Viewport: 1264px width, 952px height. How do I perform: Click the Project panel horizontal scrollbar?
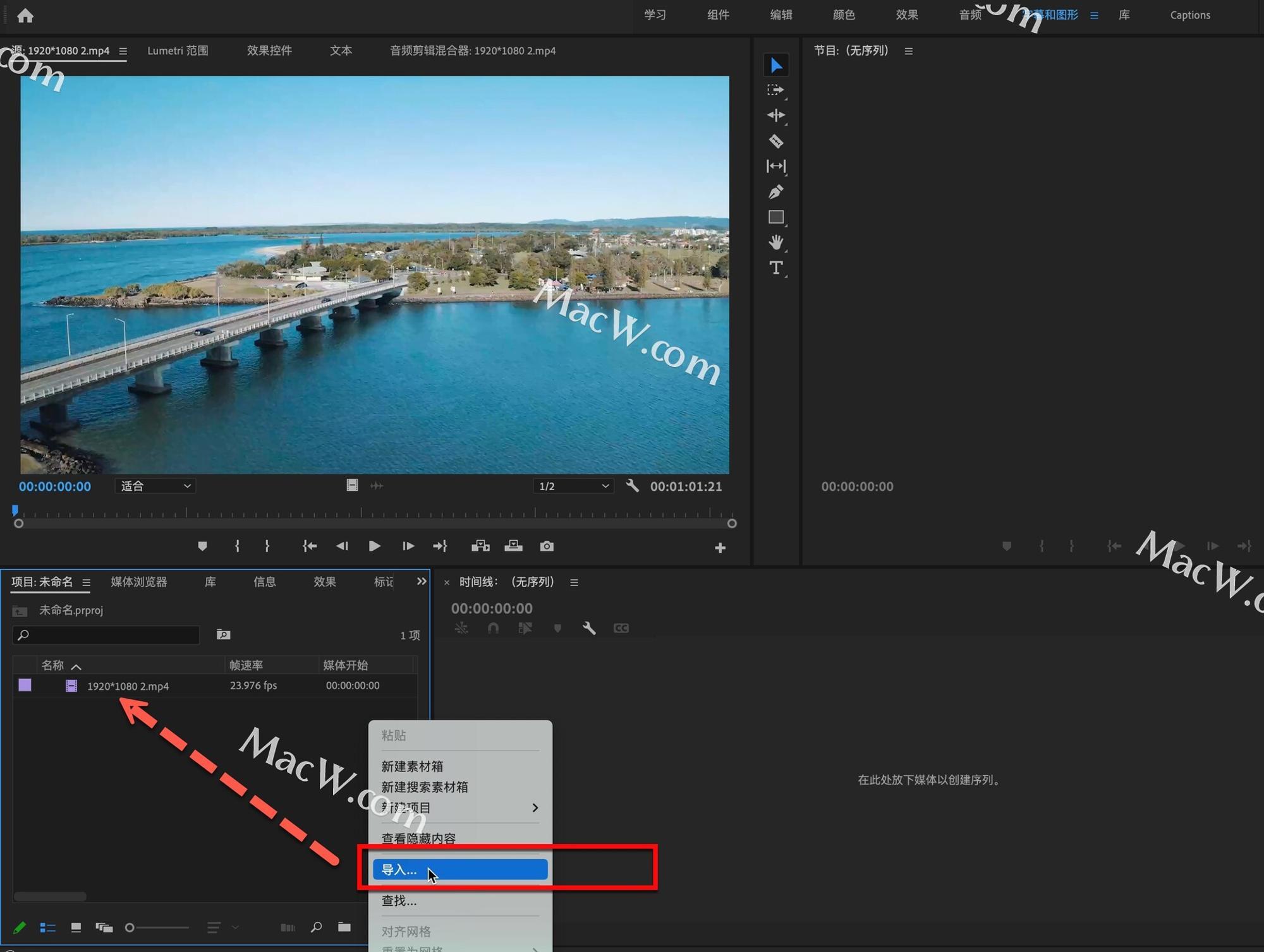tap(50, 896)
